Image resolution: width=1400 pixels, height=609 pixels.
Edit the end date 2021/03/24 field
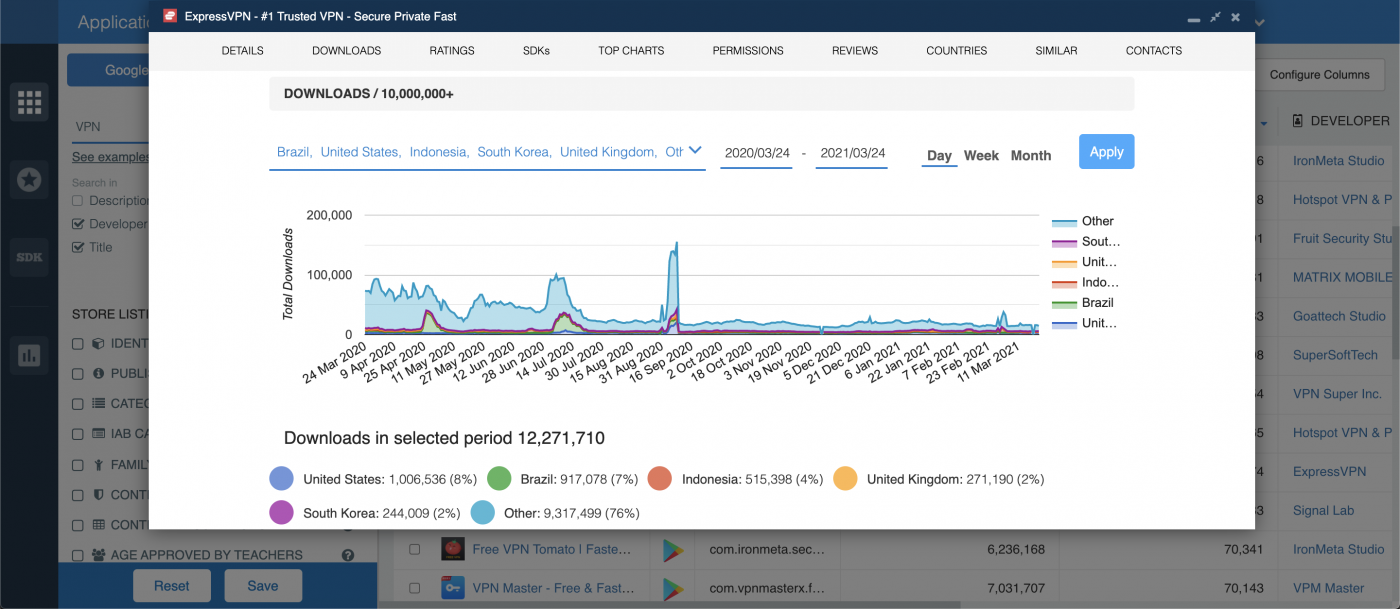[x=852, y=153]
